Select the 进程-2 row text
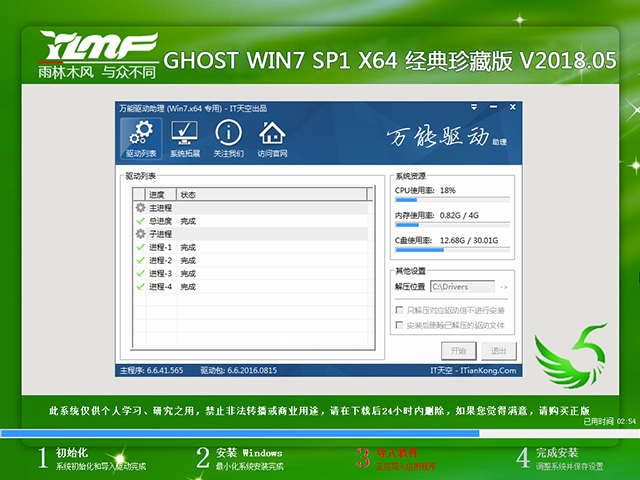The height and width of the screenshot is (480, 640). [160, 260]
